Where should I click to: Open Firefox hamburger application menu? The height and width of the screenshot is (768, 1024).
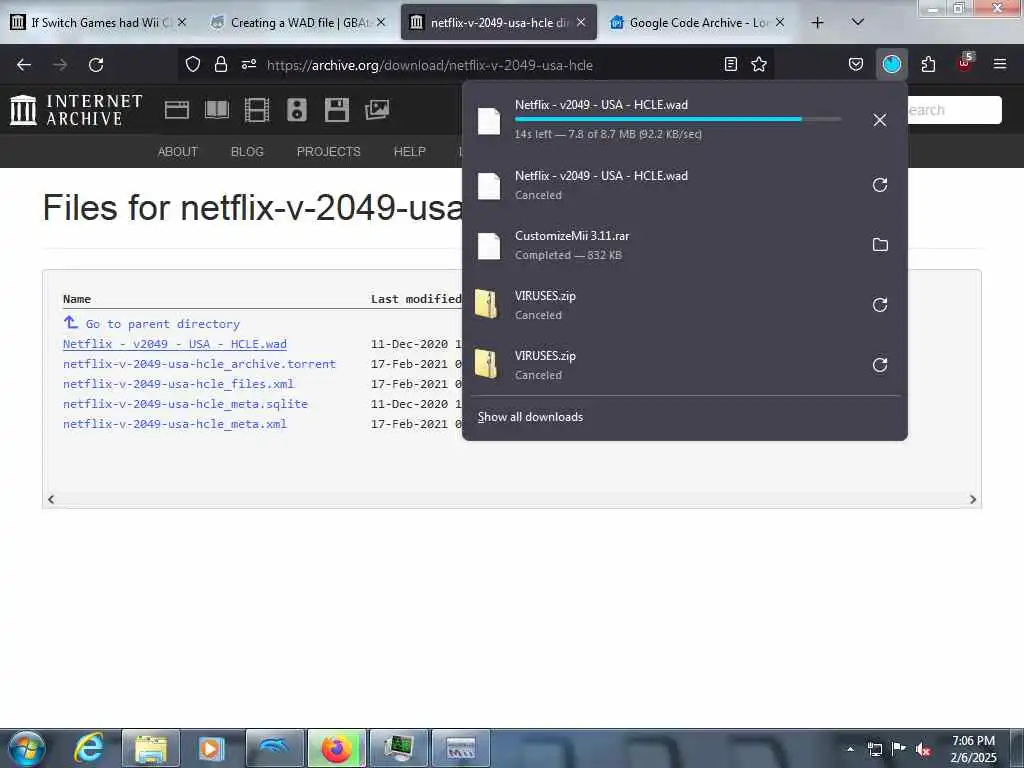[x=999, y=64]
